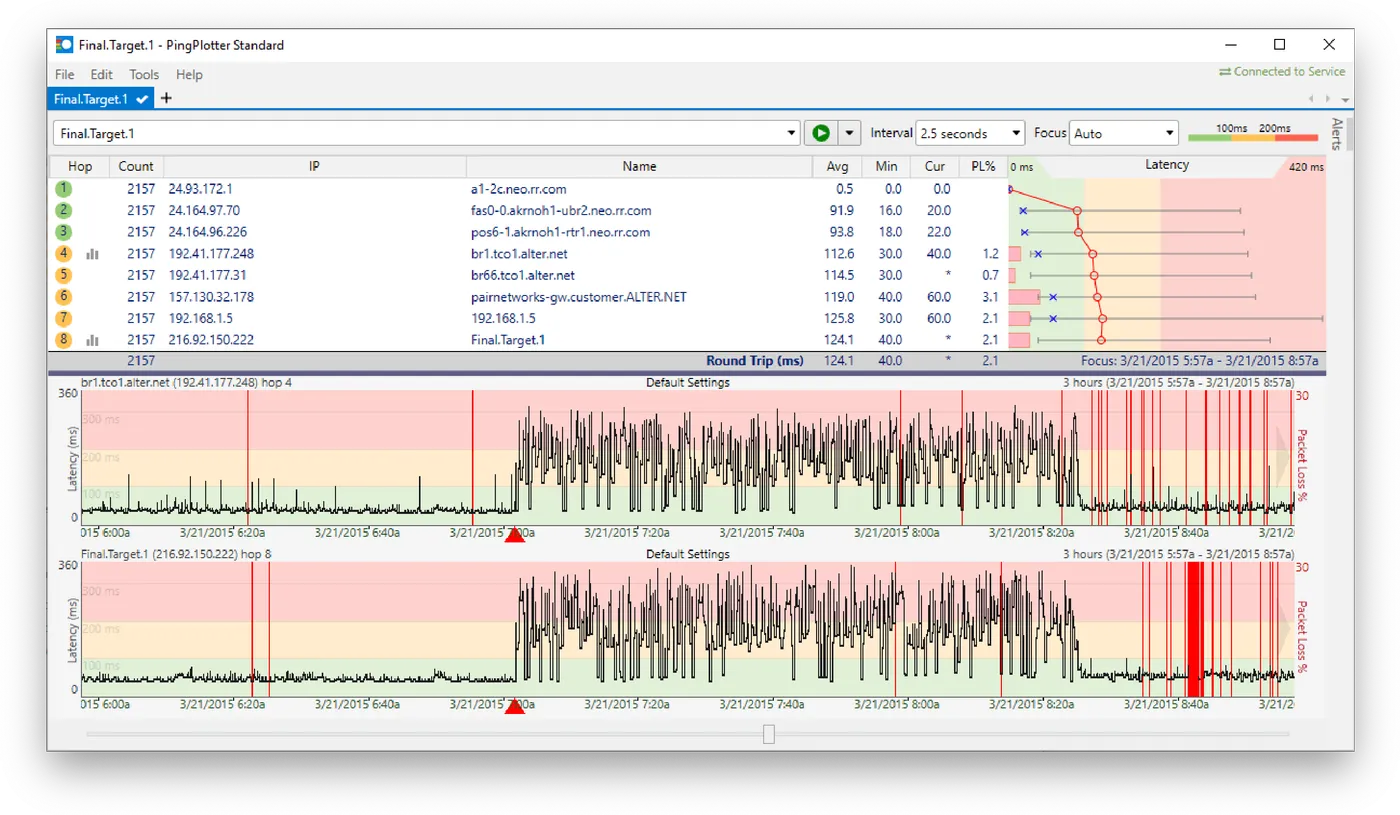The height and width of the screenshot is (815, 1400).
Task: Click the hop 1 green circle icon
Action: 64,189
